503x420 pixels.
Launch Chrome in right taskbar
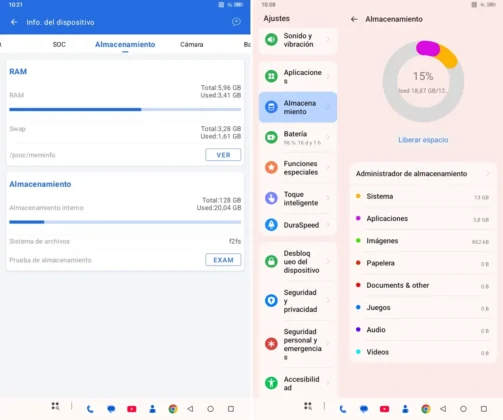(x=425, y=409)
